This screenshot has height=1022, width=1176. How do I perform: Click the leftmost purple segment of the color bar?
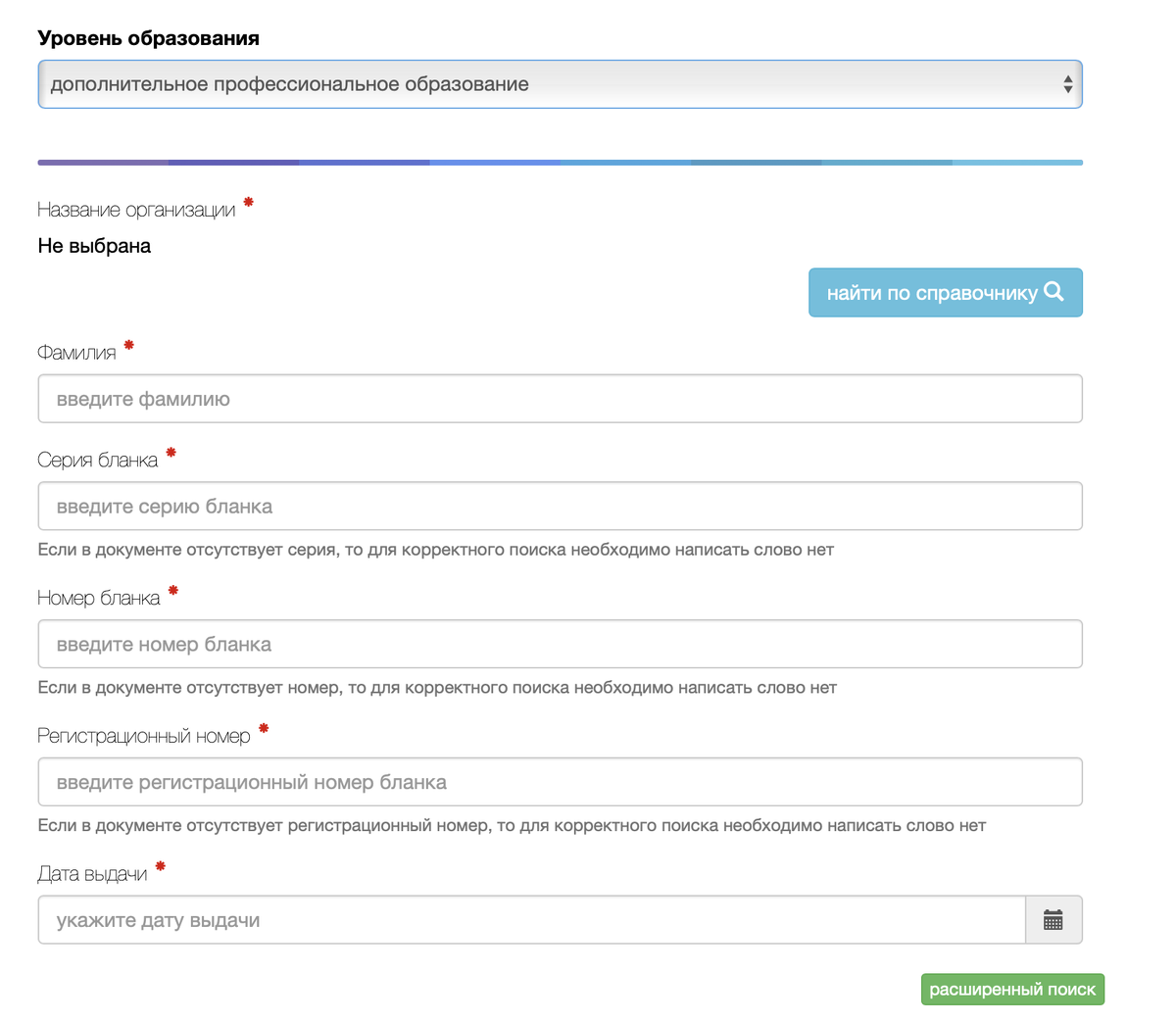pos(103,163)
